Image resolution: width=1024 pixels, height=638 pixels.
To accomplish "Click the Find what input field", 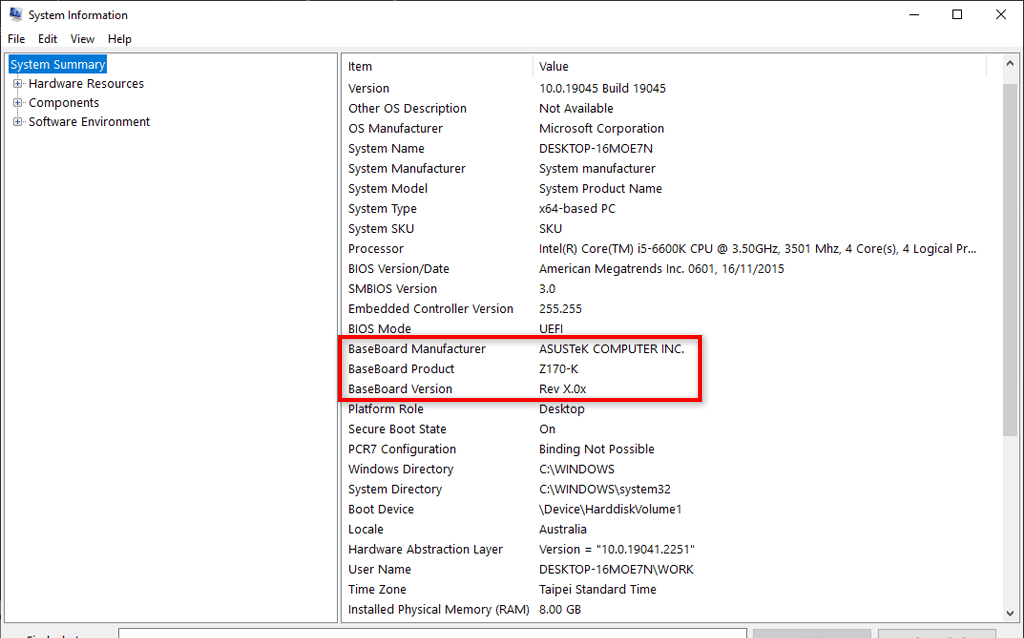I will click(432, 633).
